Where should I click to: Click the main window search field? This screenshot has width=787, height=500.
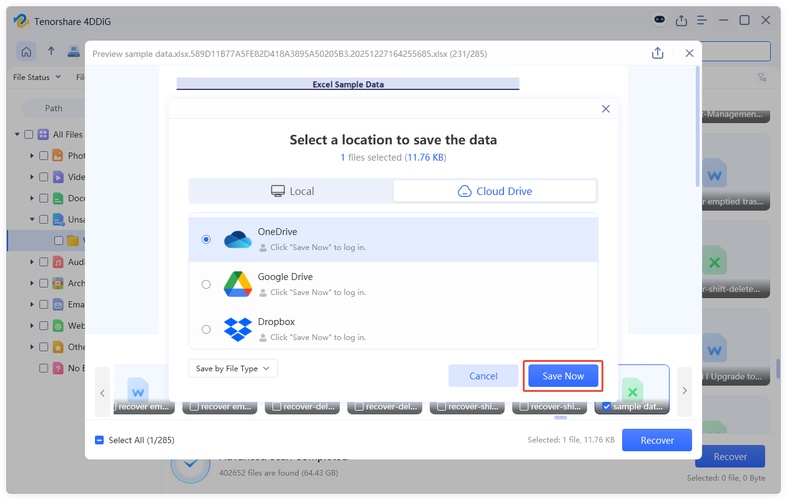736,51
